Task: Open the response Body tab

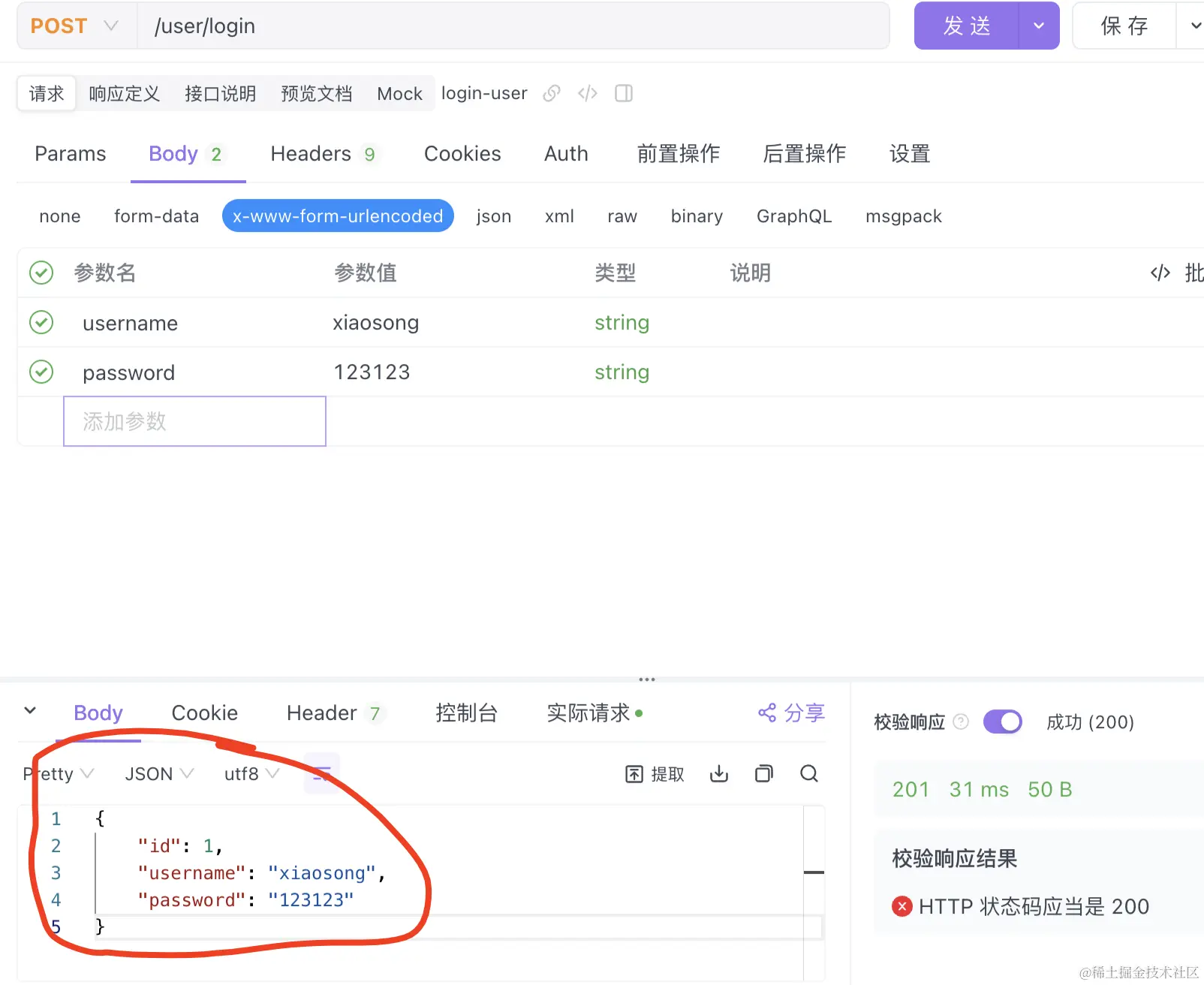Action: pos(98,712)
